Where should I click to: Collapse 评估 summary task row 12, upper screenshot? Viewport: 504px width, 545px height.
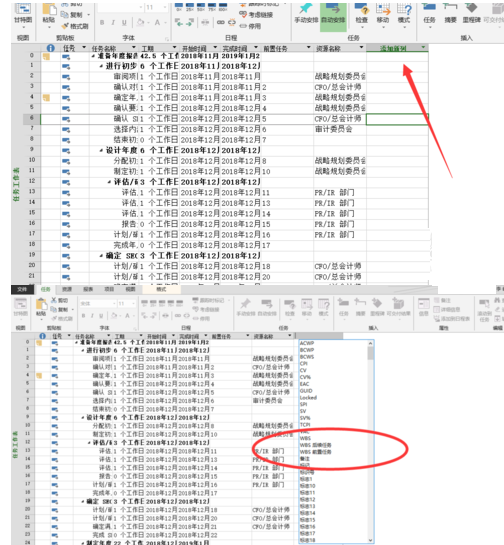point(109,182)
